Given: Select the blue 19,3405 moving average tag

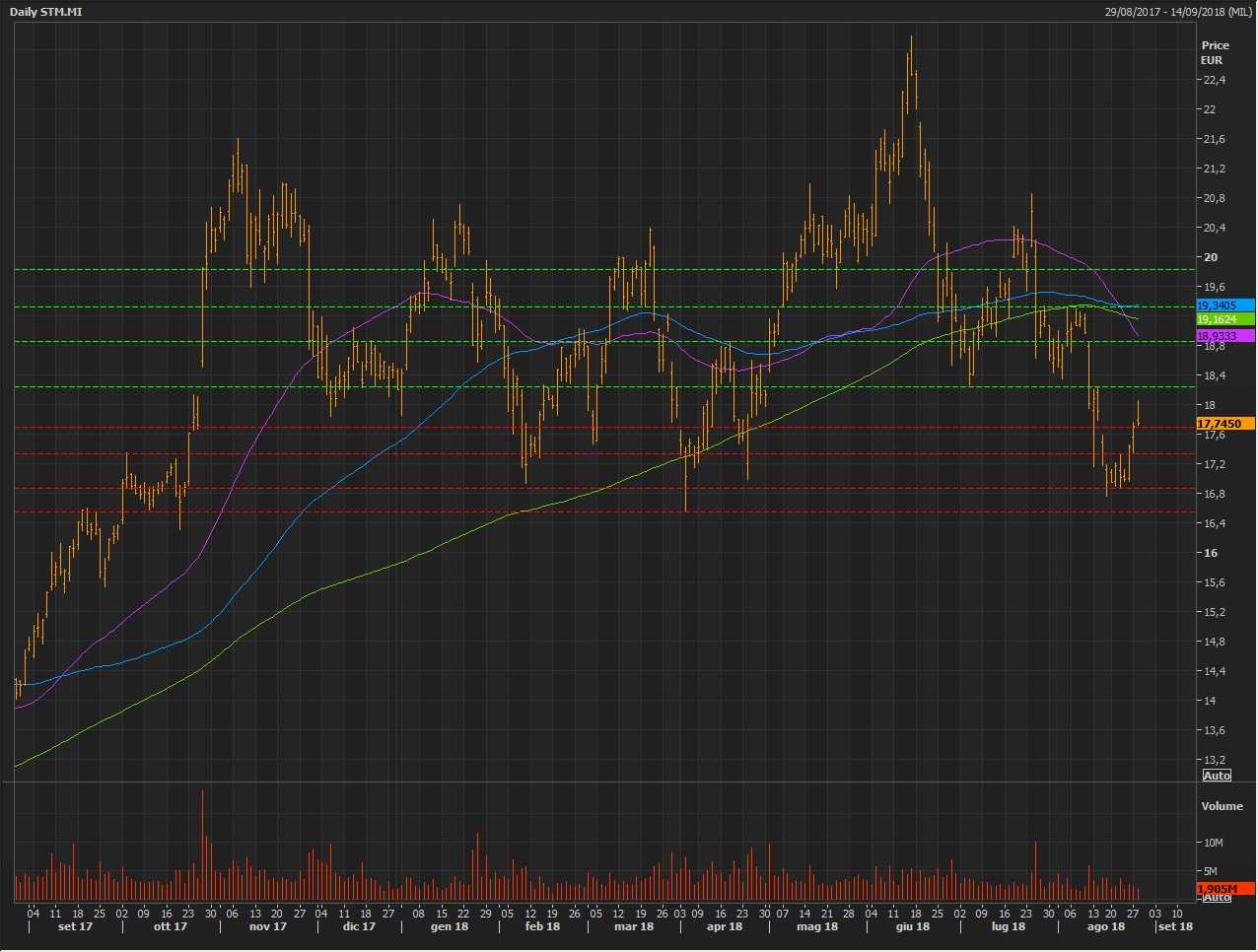Looking at the screenshot, I should pos(1224,306).
